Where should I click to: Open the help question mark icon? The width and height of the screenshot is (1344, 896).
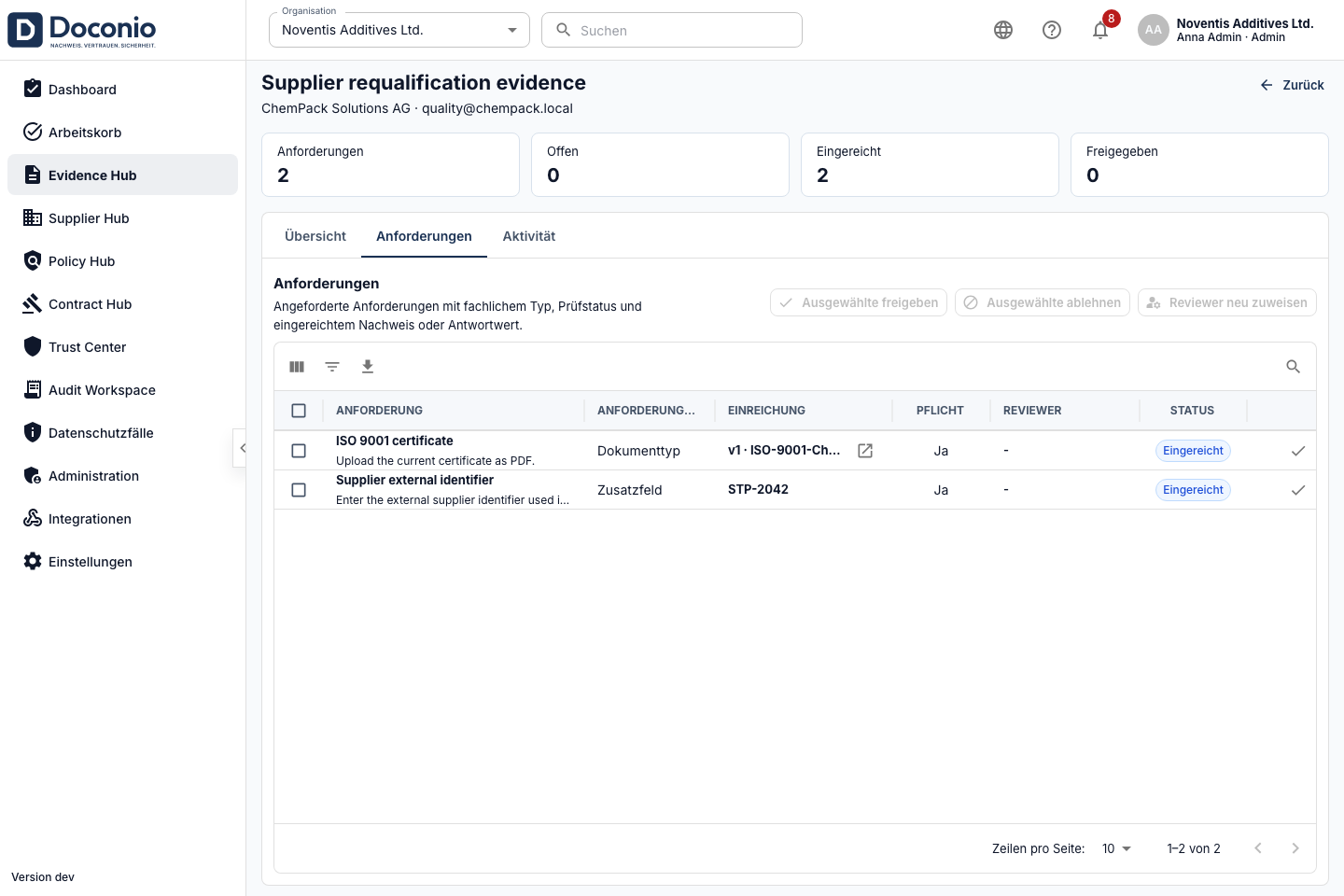[x=1052, y=30]
